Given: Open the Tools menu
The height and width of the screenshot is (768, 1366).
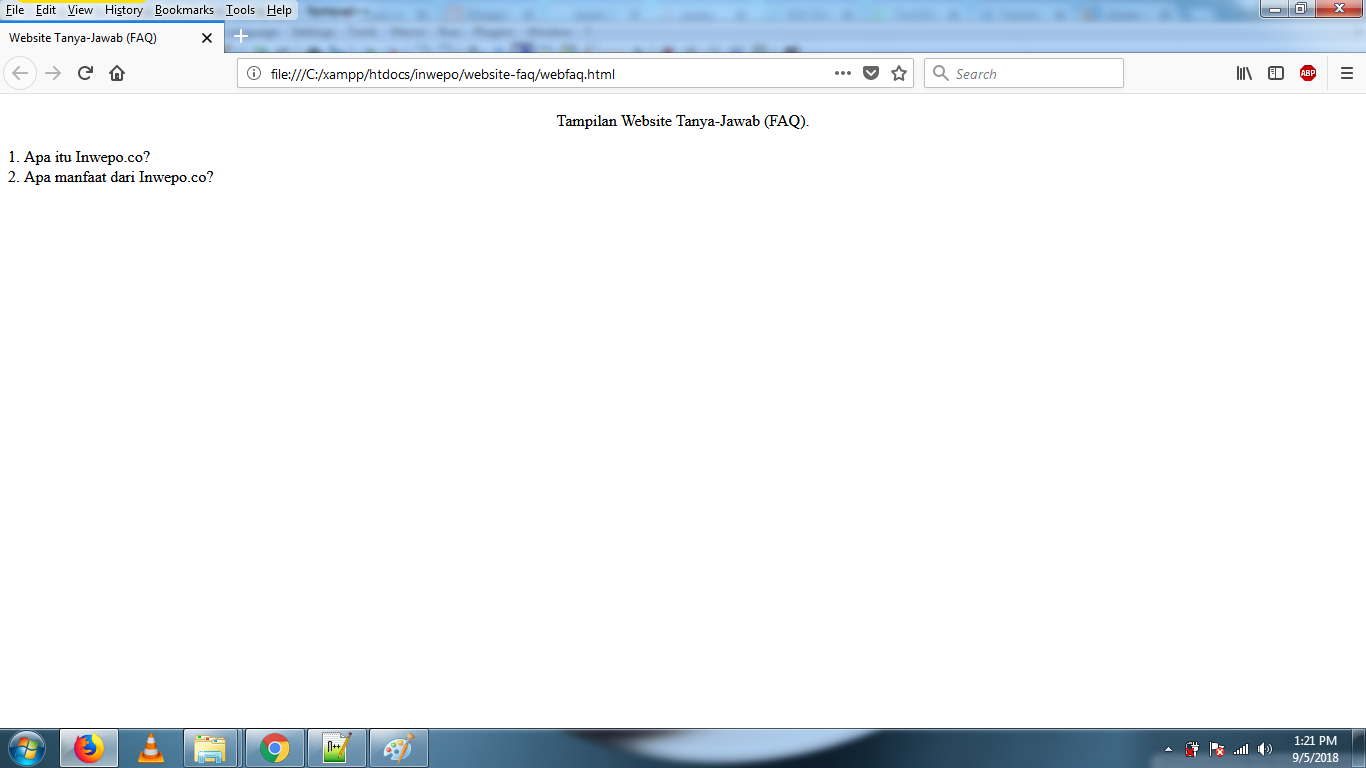Looking at the screenshot, I should (241, 10).
